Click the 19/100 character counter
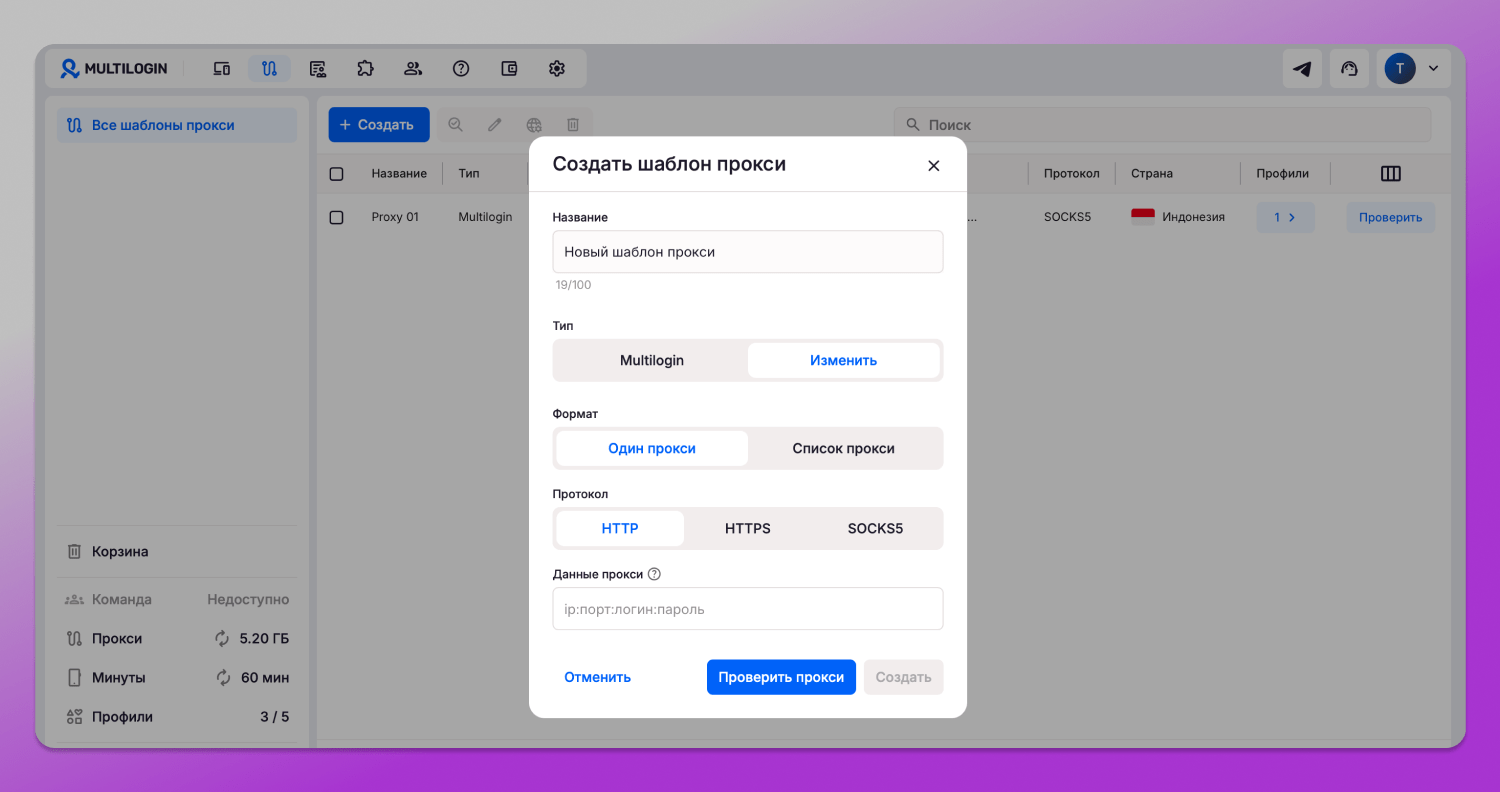The image size is (1500, 792). pos(574,285)
